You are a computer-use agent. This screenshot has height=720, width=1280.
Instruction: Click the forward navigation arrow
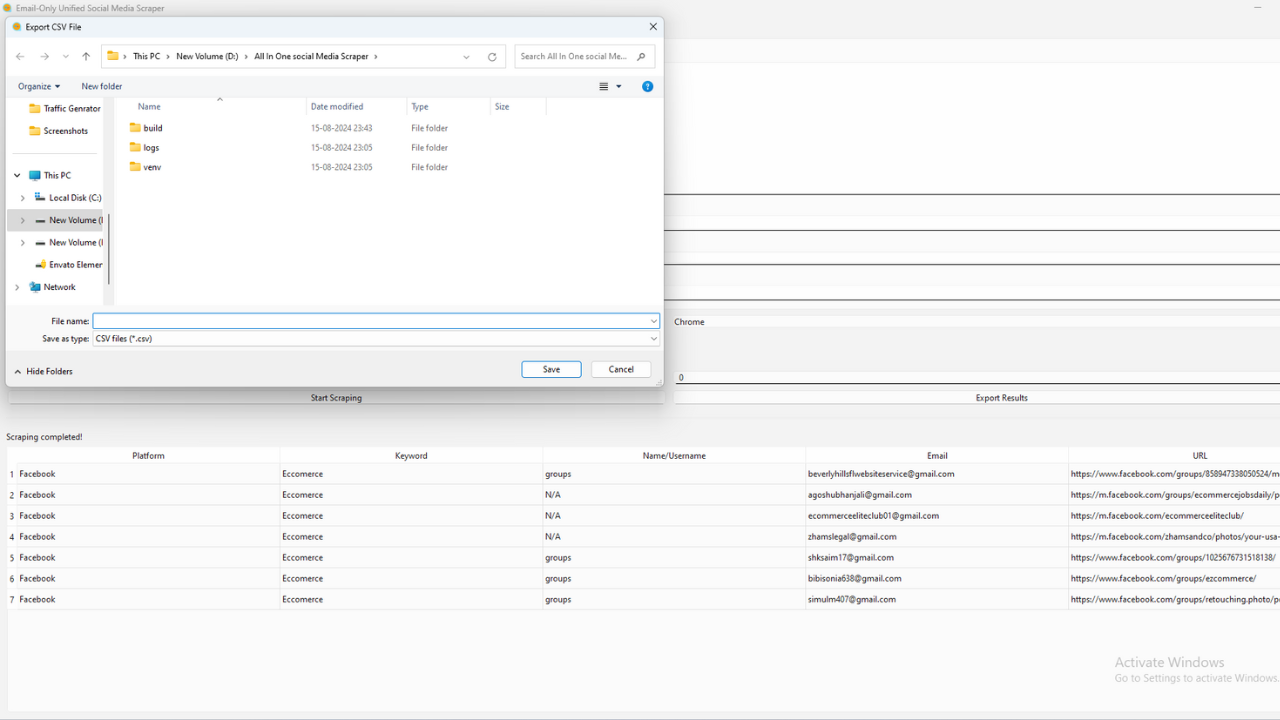click(44, 56)
